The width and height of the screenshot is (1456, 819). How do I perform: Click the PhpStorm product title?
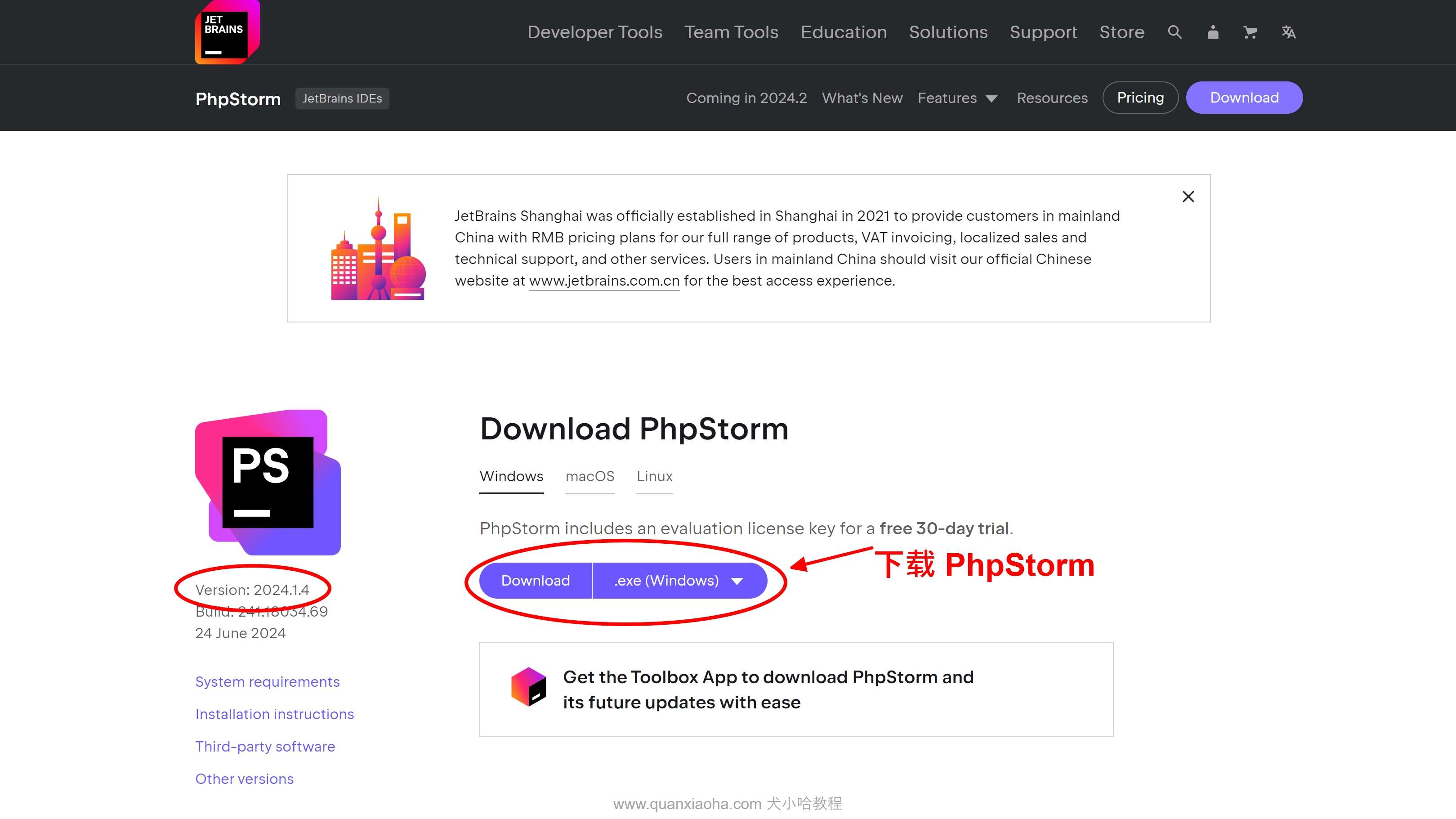click(x=238, y=99)
